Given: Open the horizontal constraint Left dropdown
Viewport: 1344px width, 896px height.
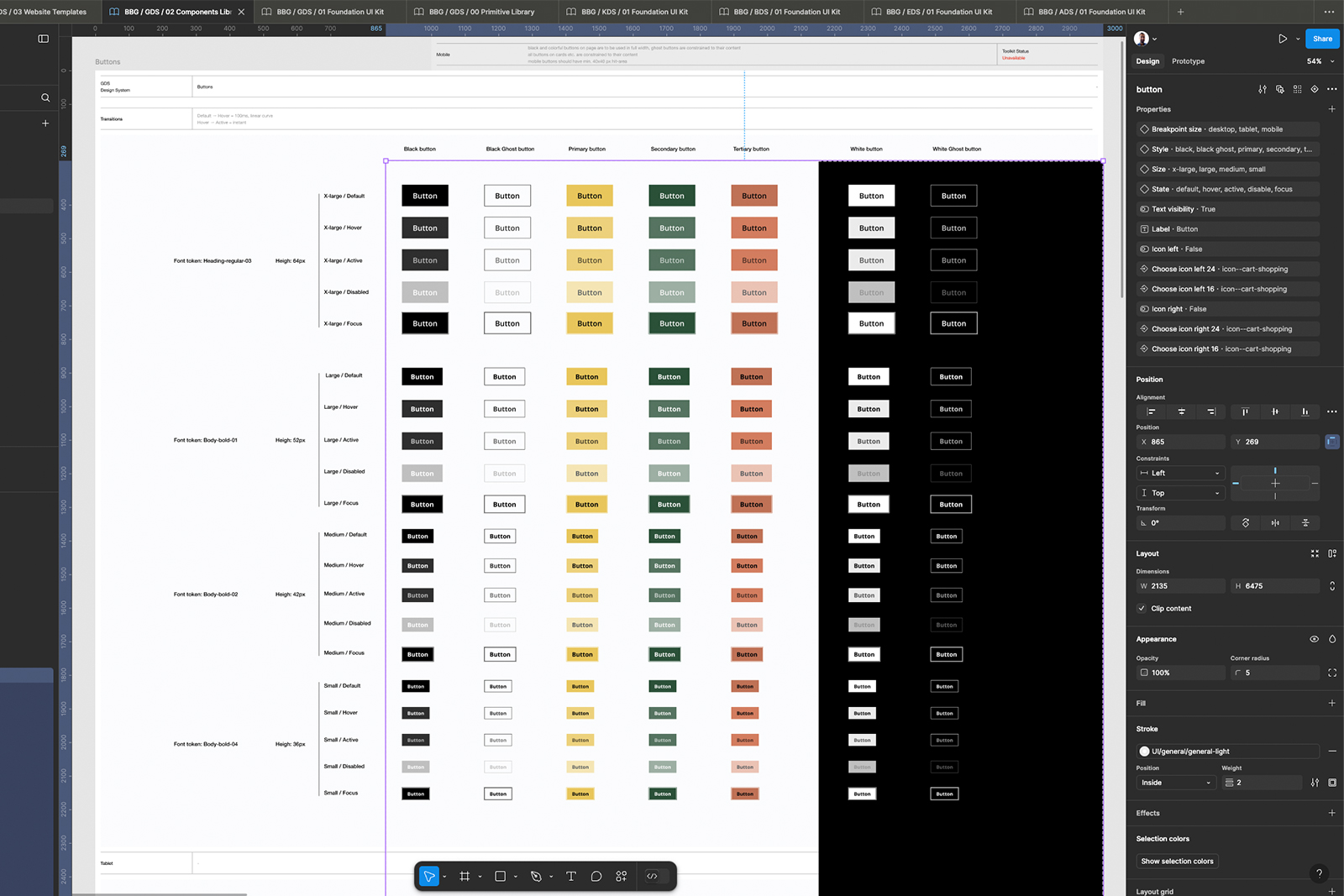Looking at the screenshot, I should pyautogui.click(x=1180, y=473).
